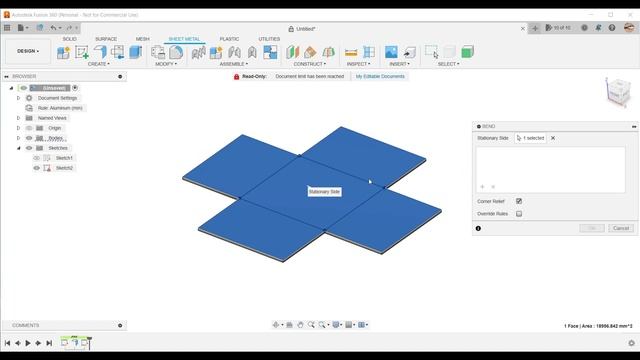Open My Editable Documents link
640x360 pixels.
click(380, 76)
